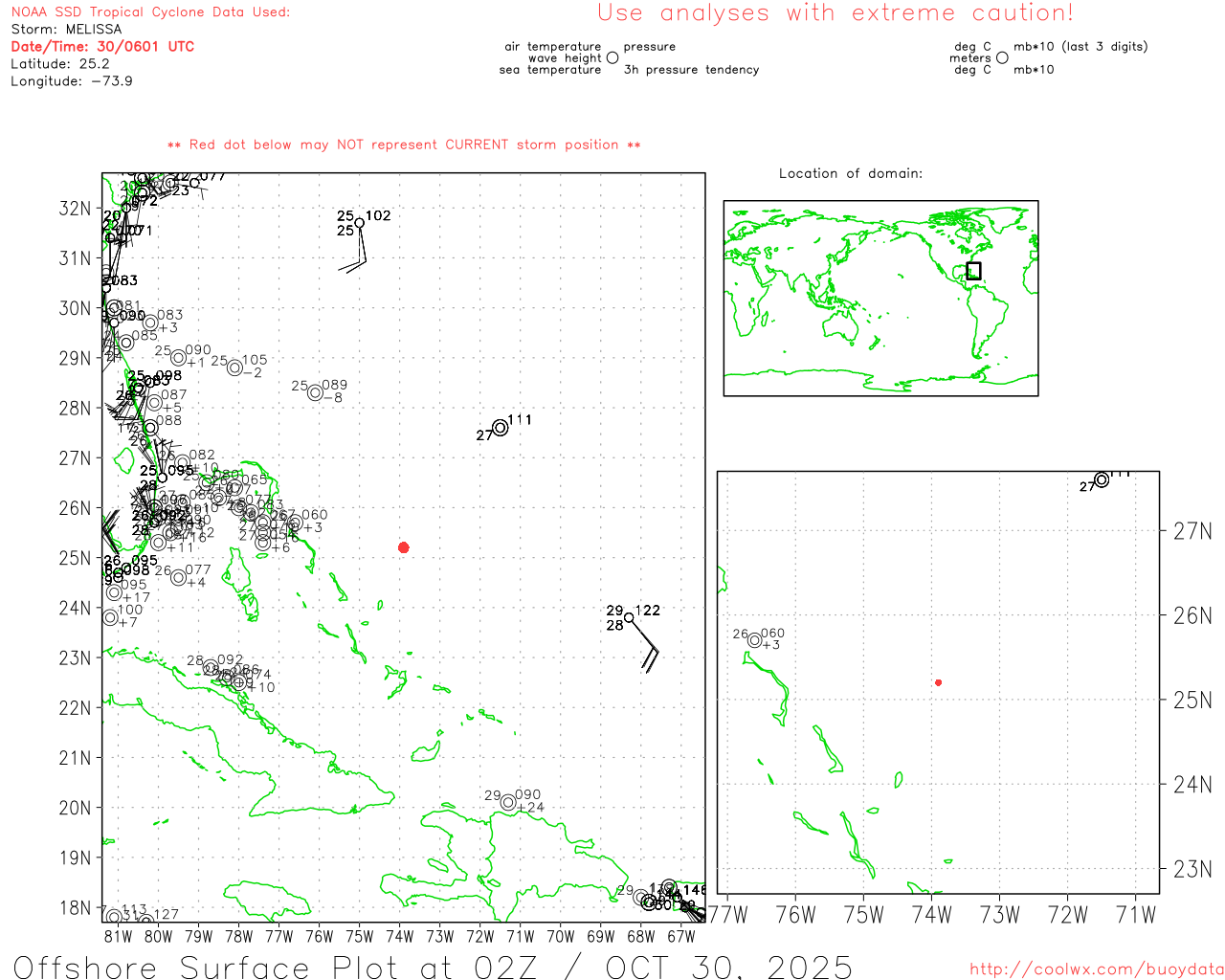
Task: Select the buoy marker labeled 089 -8
Action: coord(315,392)
